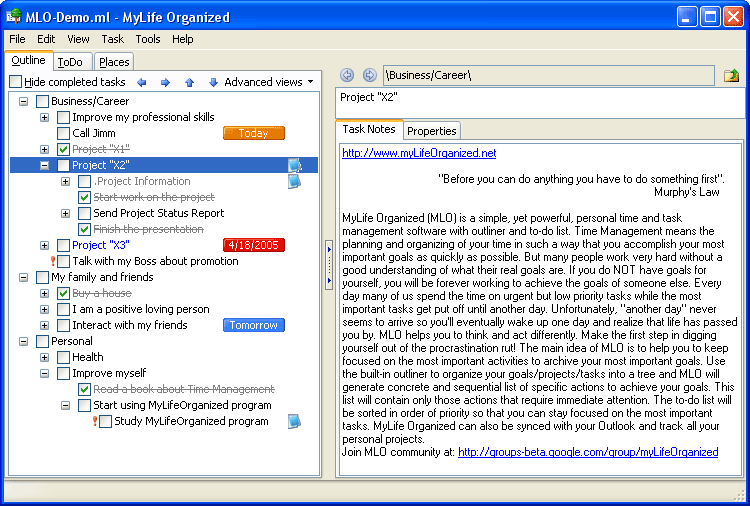
Task: Open the File menu
Action: point(17,39)
